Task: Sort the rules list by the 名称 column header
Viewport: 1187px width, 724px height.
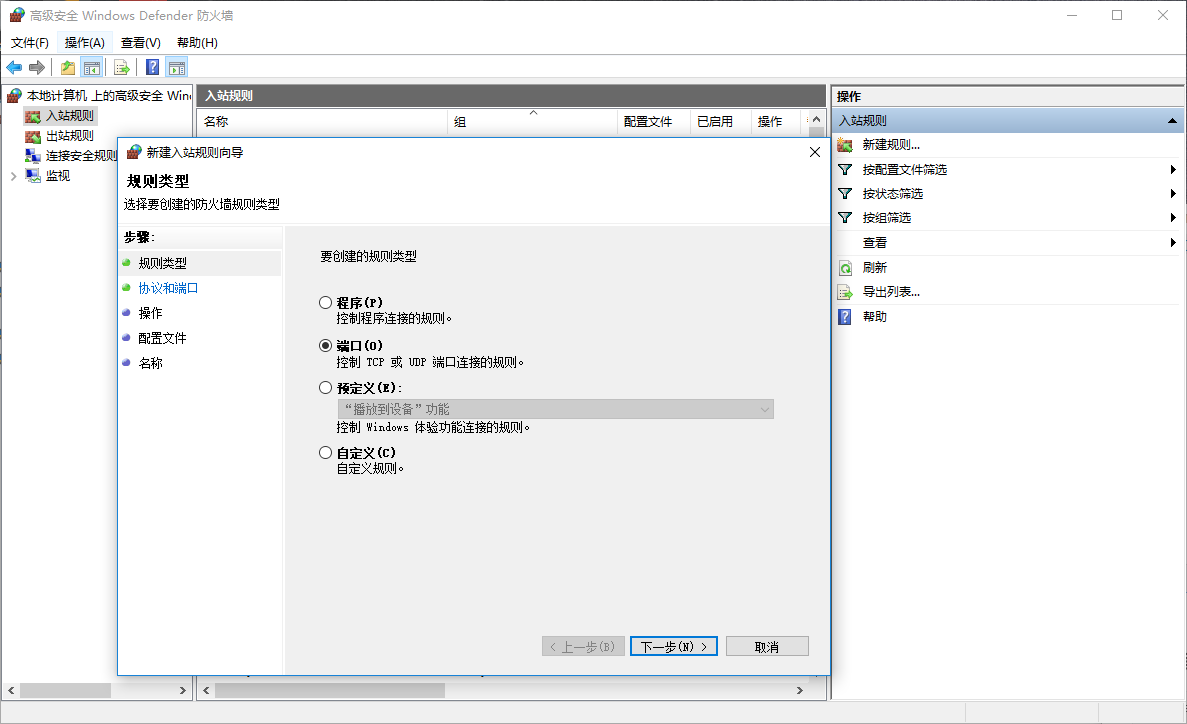Action: (322, 122)
